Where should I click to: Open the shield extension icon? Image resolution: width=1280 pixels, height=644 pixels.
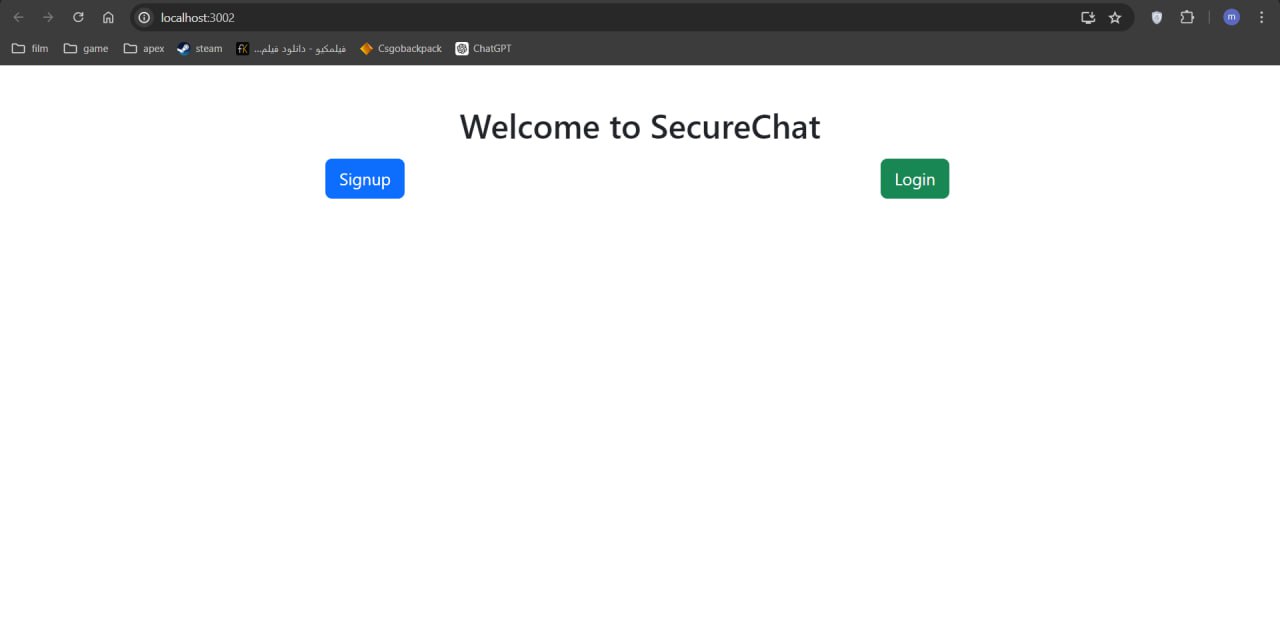(1157, 17)
